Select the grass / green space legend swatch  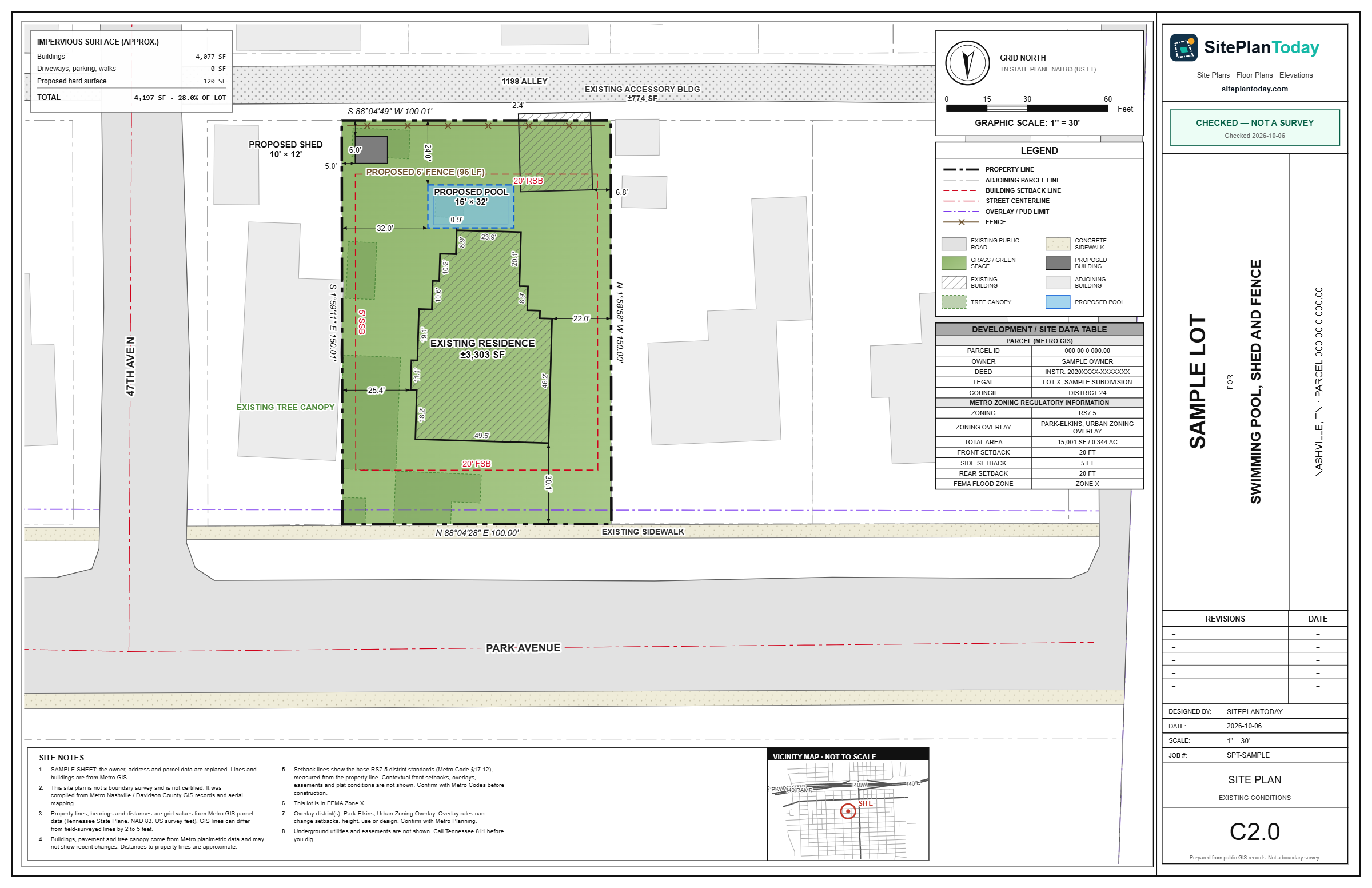[x=954, y=263]
